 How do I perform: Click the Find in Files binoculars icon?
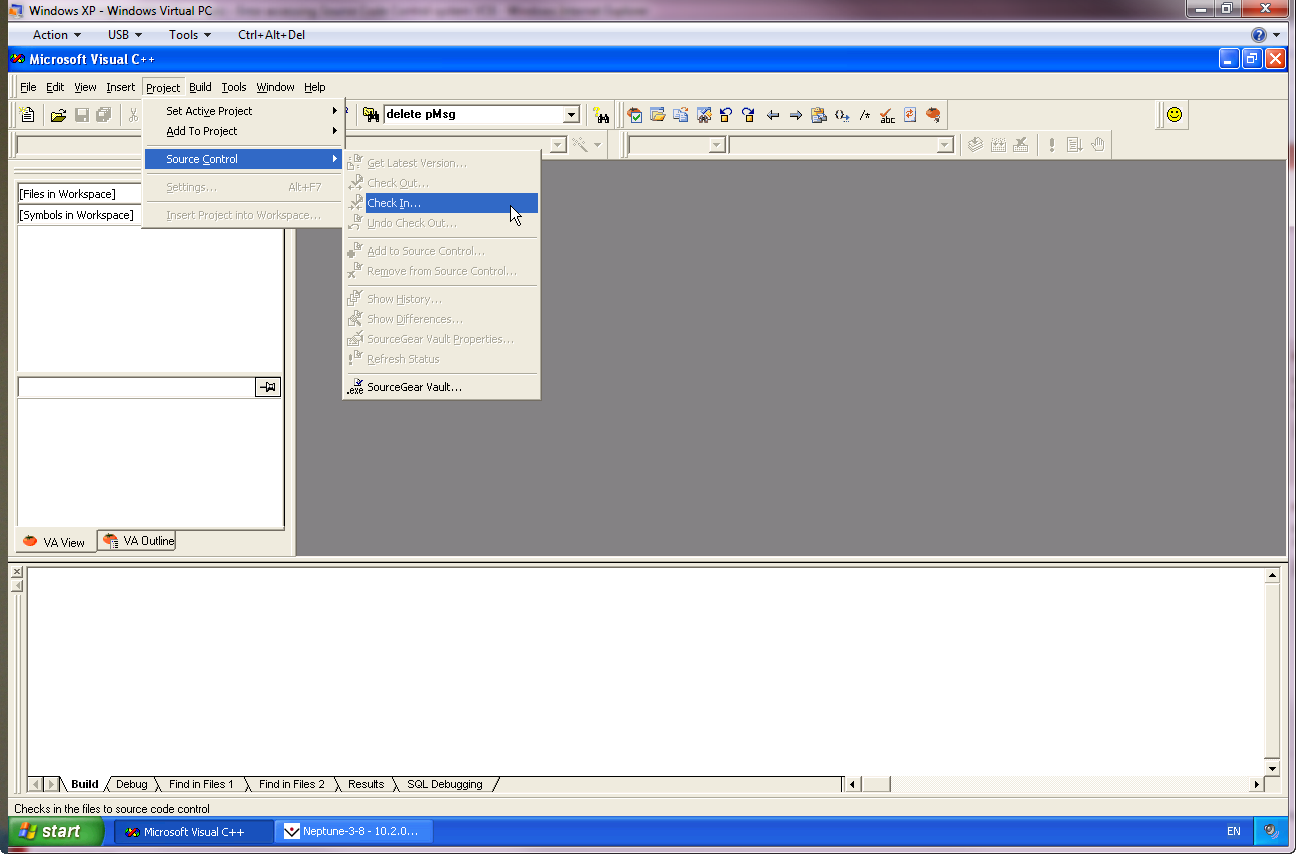(371, 115)
